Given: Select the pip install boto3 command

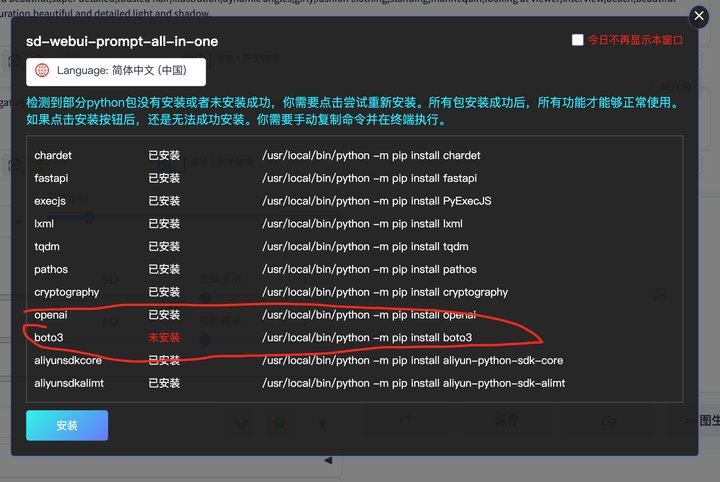Looking at the screenshot, I should coord(367,337).
